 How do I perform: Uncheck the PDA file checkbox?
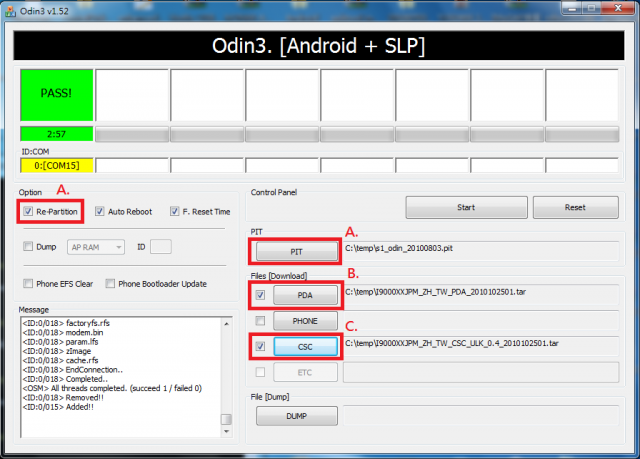[260, 295]
